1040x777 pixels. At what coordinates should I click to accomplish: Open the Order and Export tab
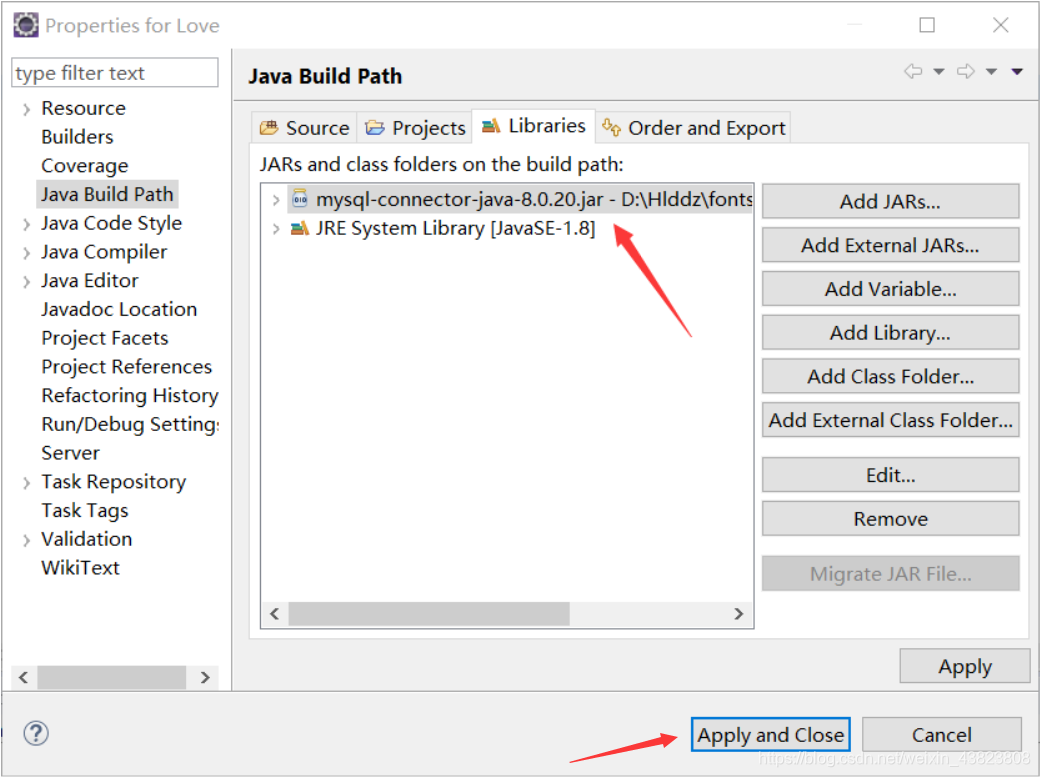click(x=694, y=128)
